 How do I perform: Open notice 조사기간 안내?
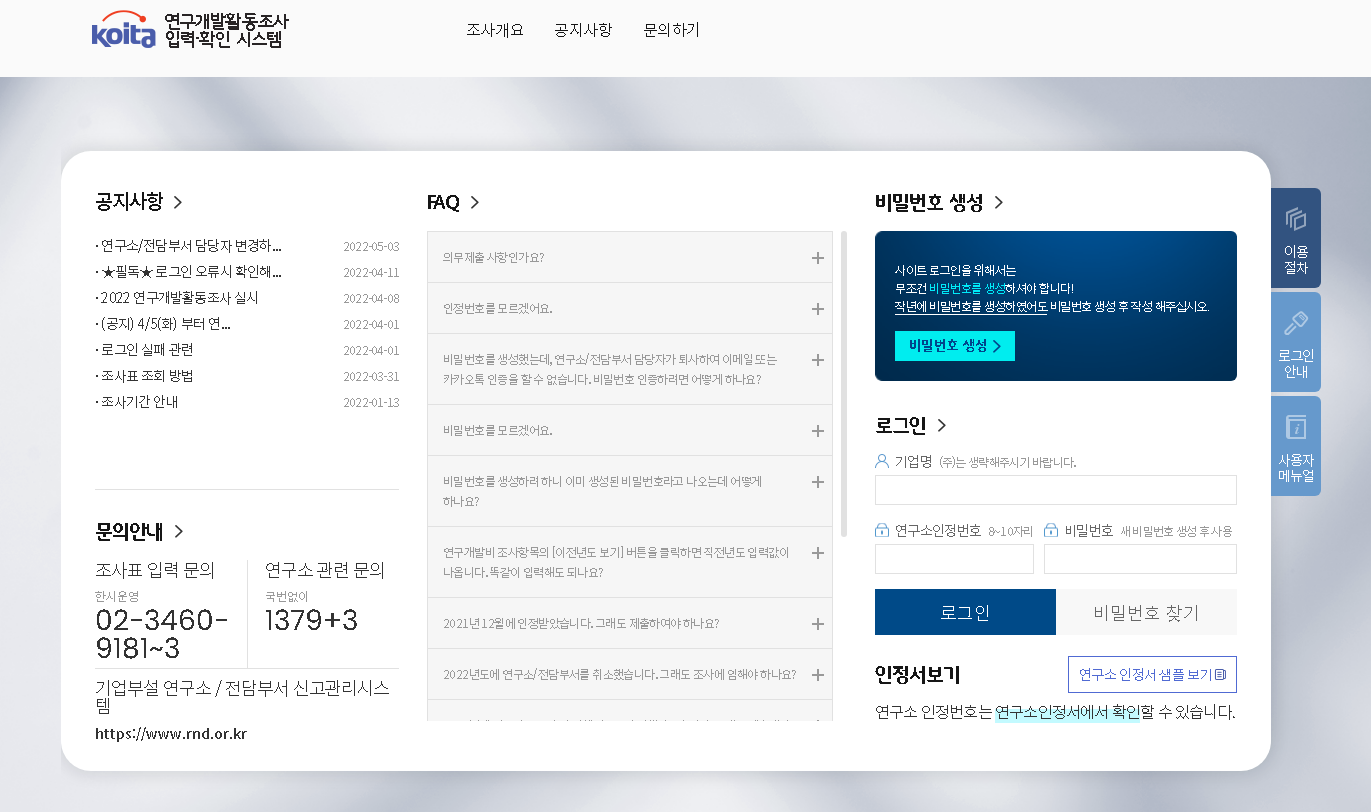136,402
